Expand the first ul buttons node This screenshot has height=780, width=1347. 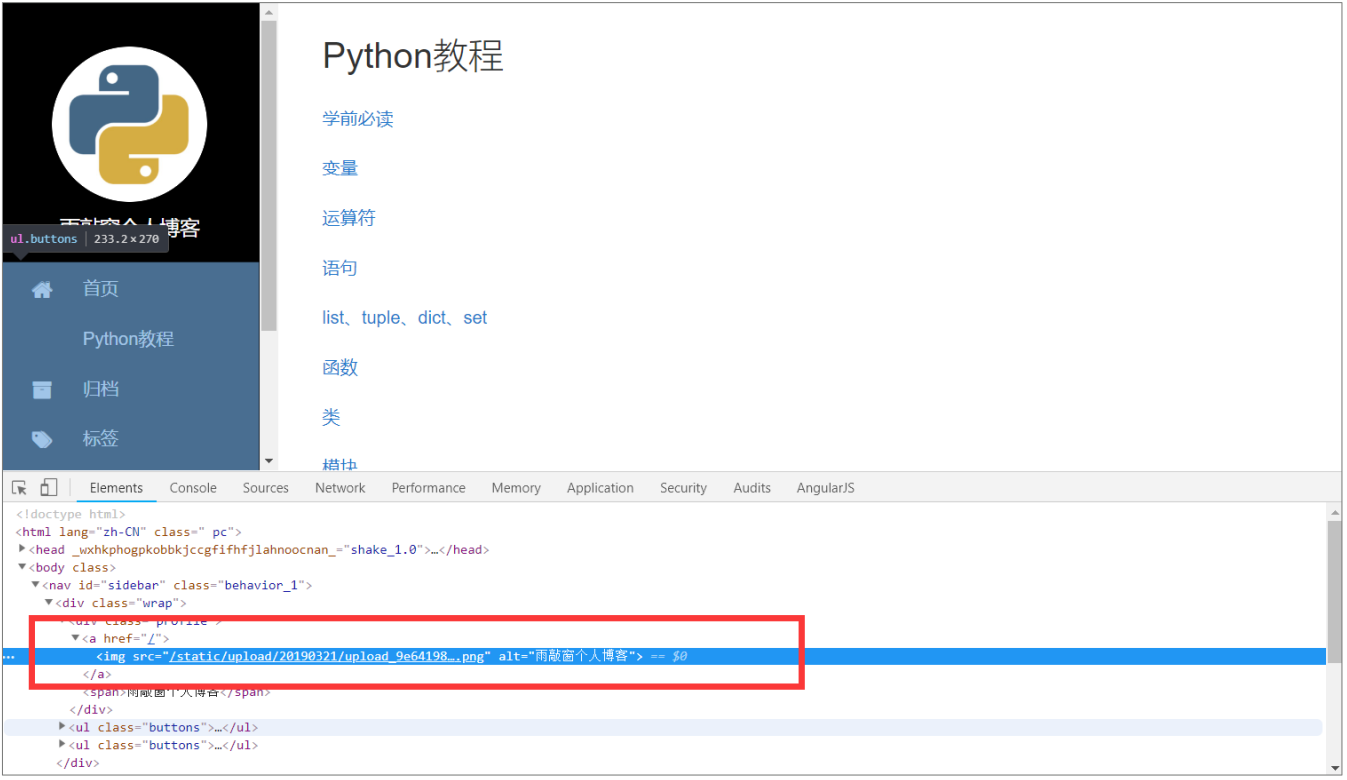pyautogui.click(x=63, y=727)
